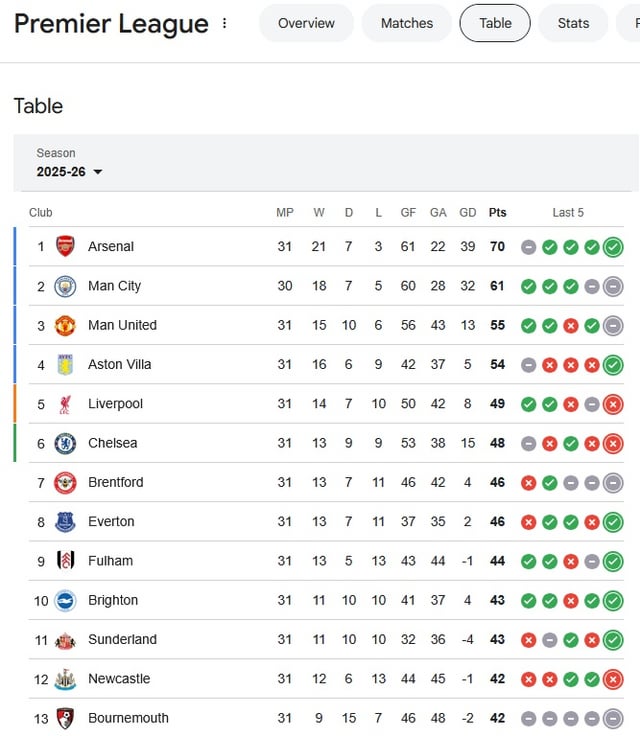The image size is (640, 736).
Task: Switch to the Matches tab
Action: (x=407, y=23)
